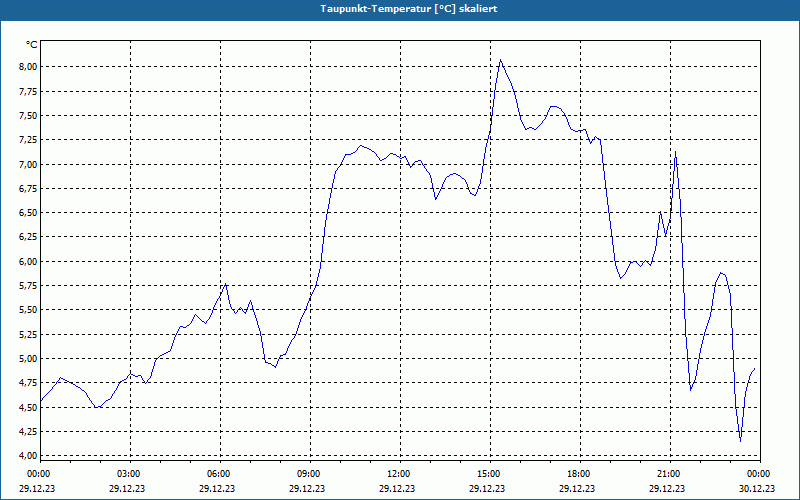Select the 06:00 time label

tap(220, 474)
